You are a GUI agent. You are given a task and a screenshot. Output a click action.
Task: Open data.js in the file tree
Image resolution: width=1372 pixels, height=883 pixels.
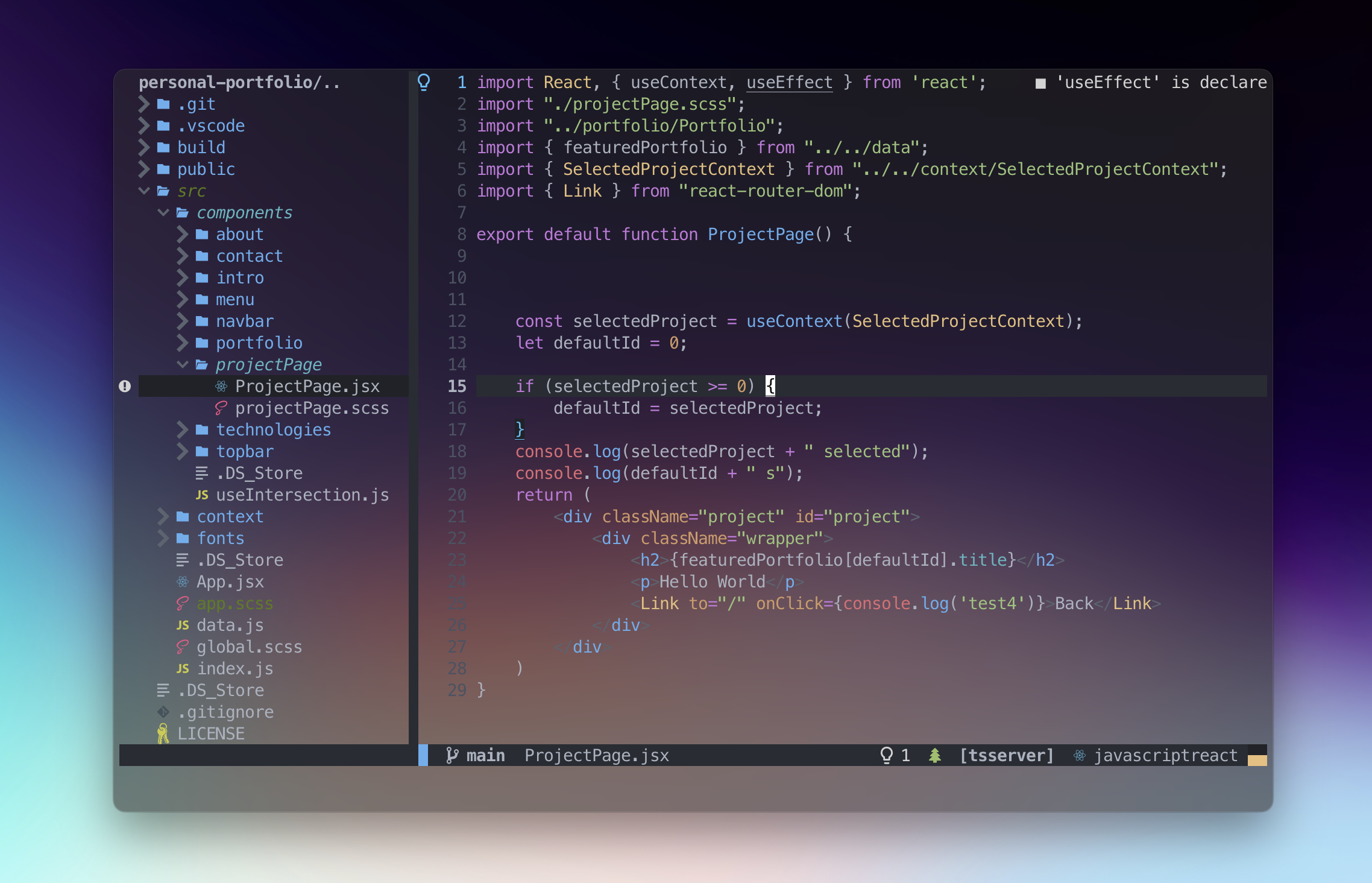pos(230,625)
